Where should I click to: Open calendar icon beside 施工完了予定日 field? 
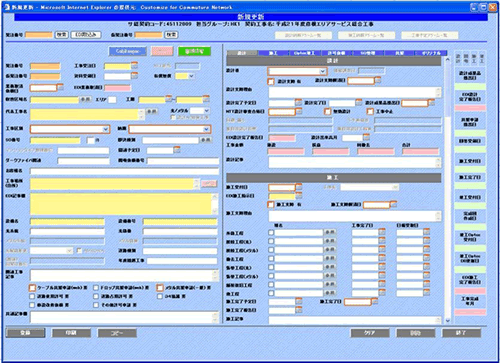tap(299, 301)
